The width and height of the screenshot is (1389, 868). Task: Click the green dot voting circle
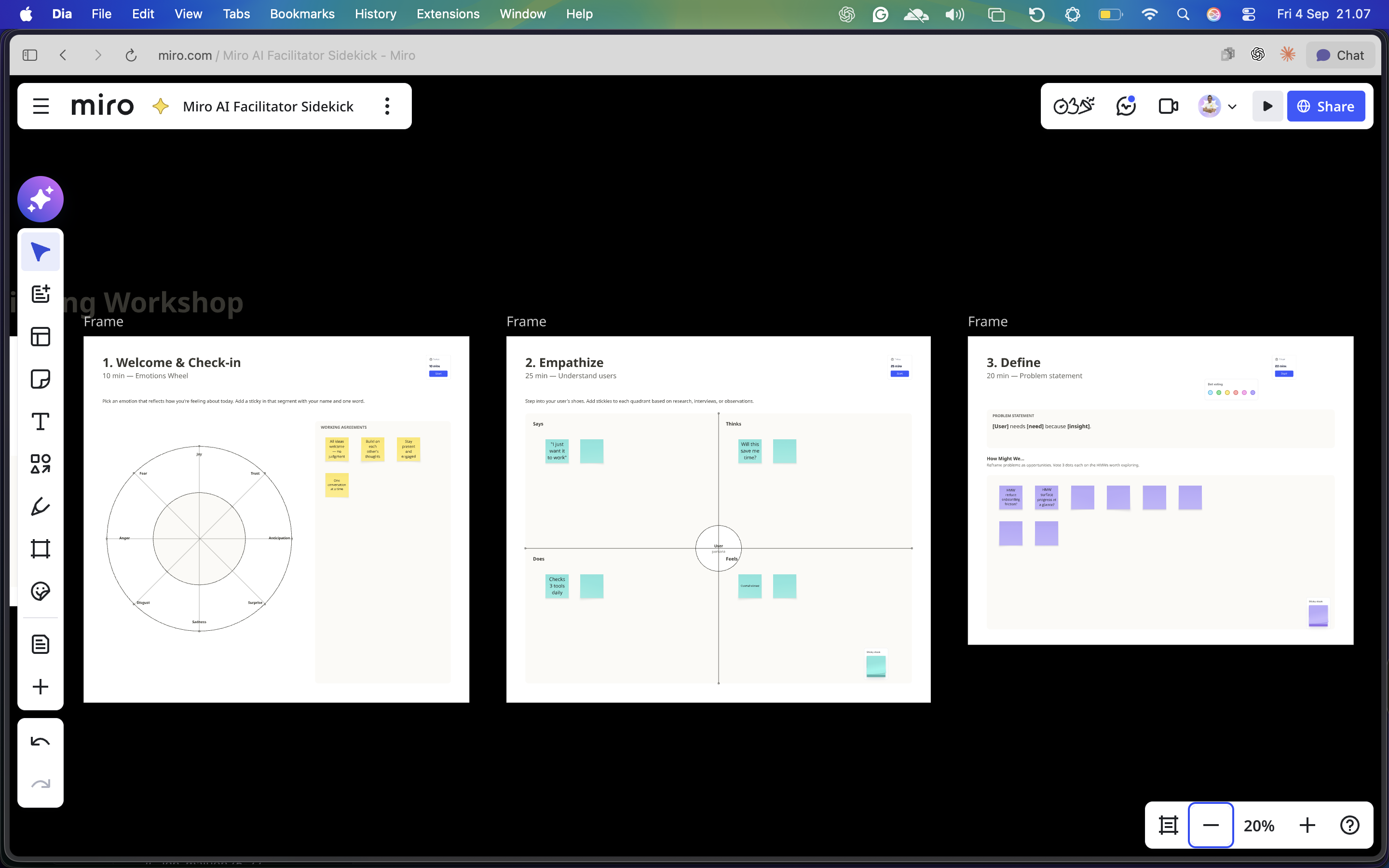click(x=1219, y=393)
